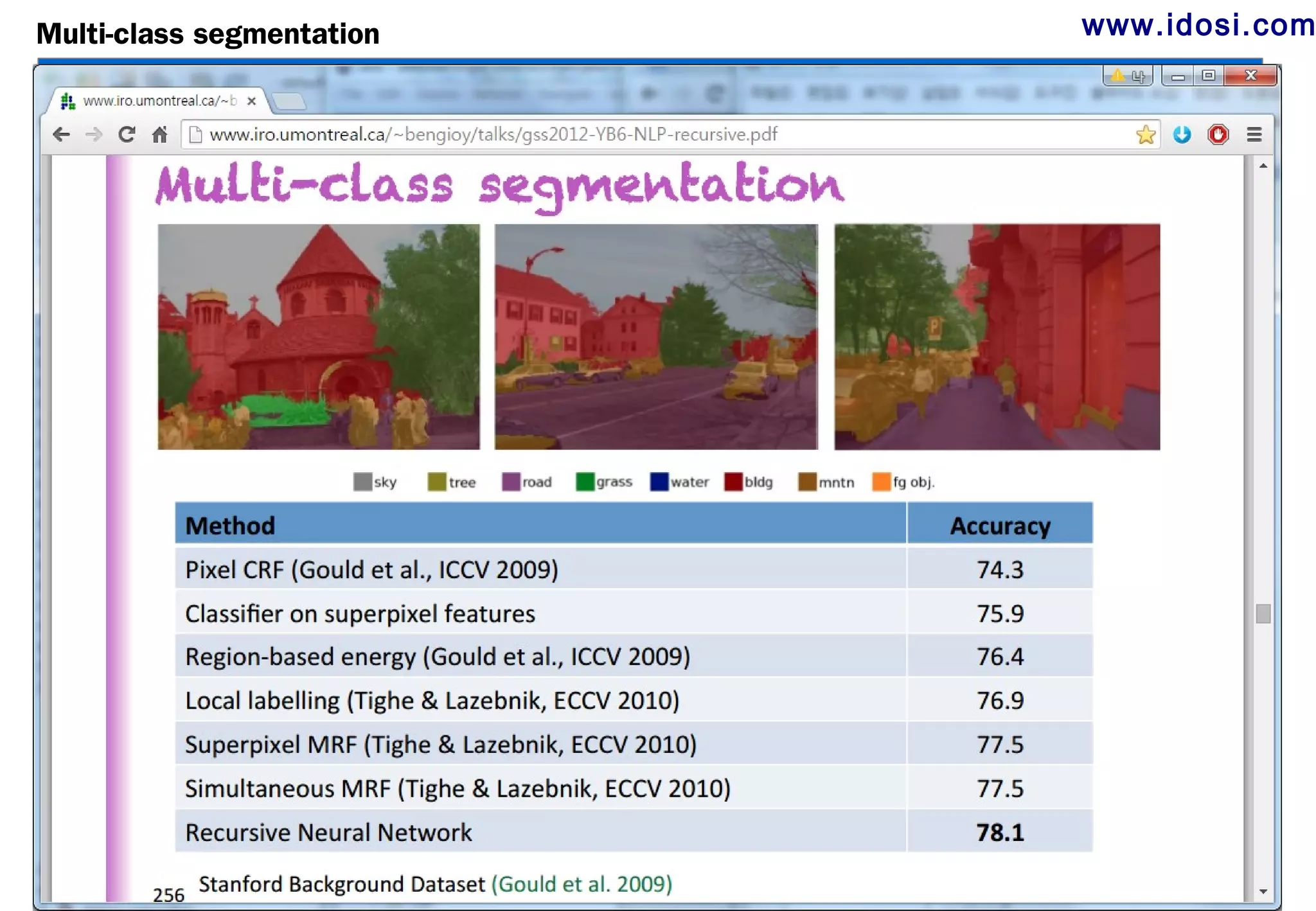Open the street with cars segmentation image
This screenshot has width=1316, height=911.
[x=656, y=337]
